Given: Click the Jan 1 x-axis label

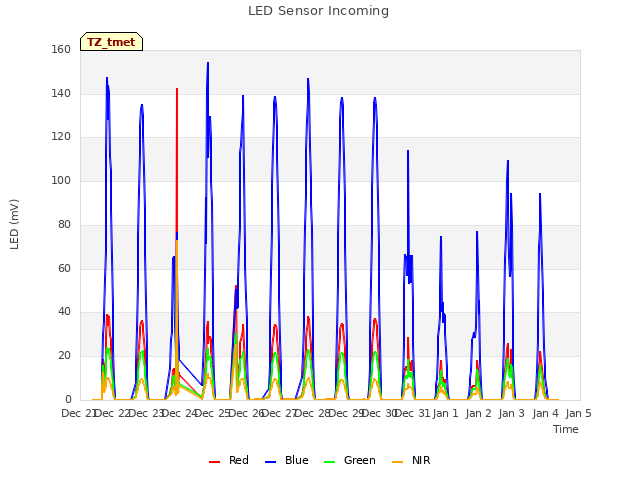Looking at the screenshot, I should [x=445, y=413].
